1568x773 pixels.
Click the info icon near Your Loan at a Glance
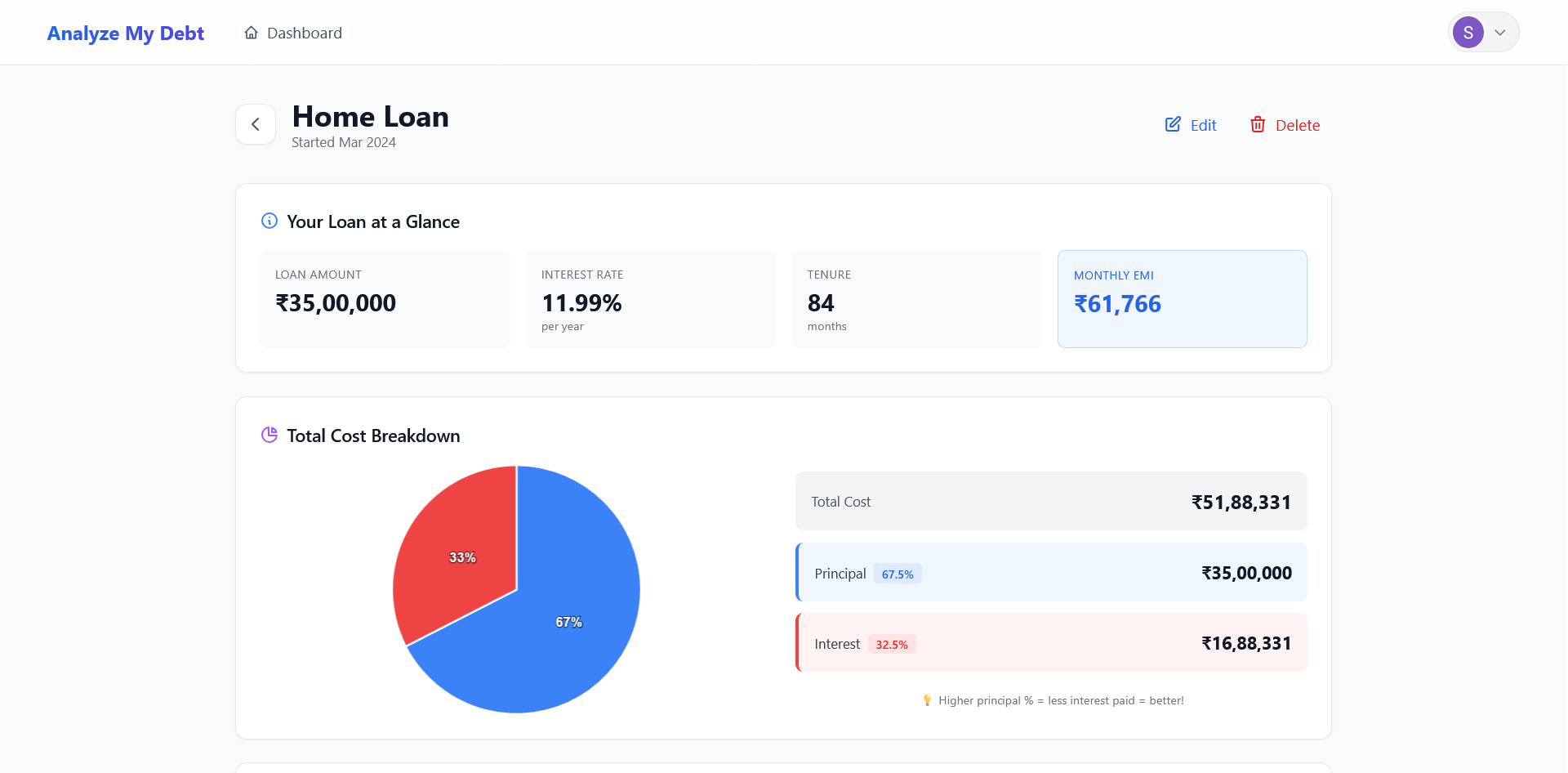pyautogui.click(x=269, y=221)
